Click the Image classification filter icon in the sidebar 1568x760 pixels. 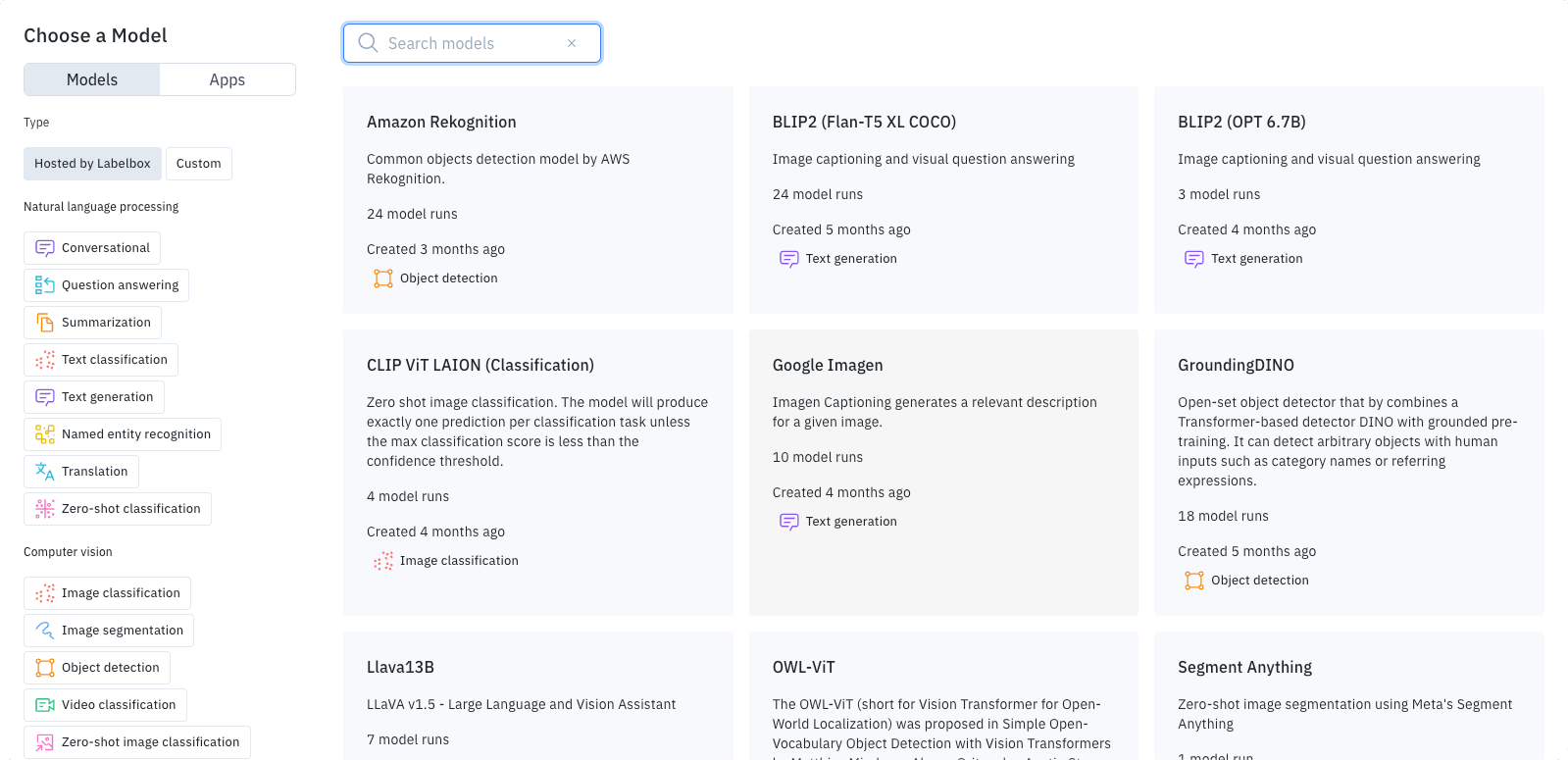pyautogui.click(x=45, y=593)
